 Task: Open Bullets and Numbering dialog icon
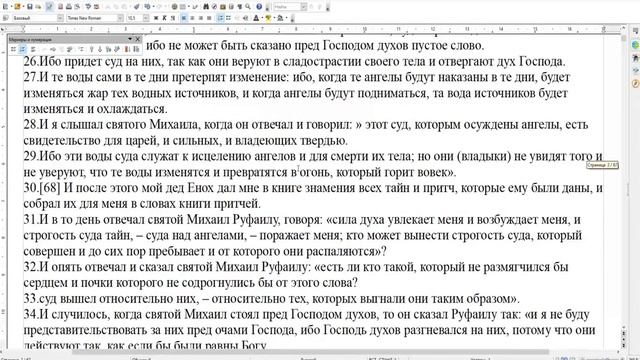click(136, 49)
